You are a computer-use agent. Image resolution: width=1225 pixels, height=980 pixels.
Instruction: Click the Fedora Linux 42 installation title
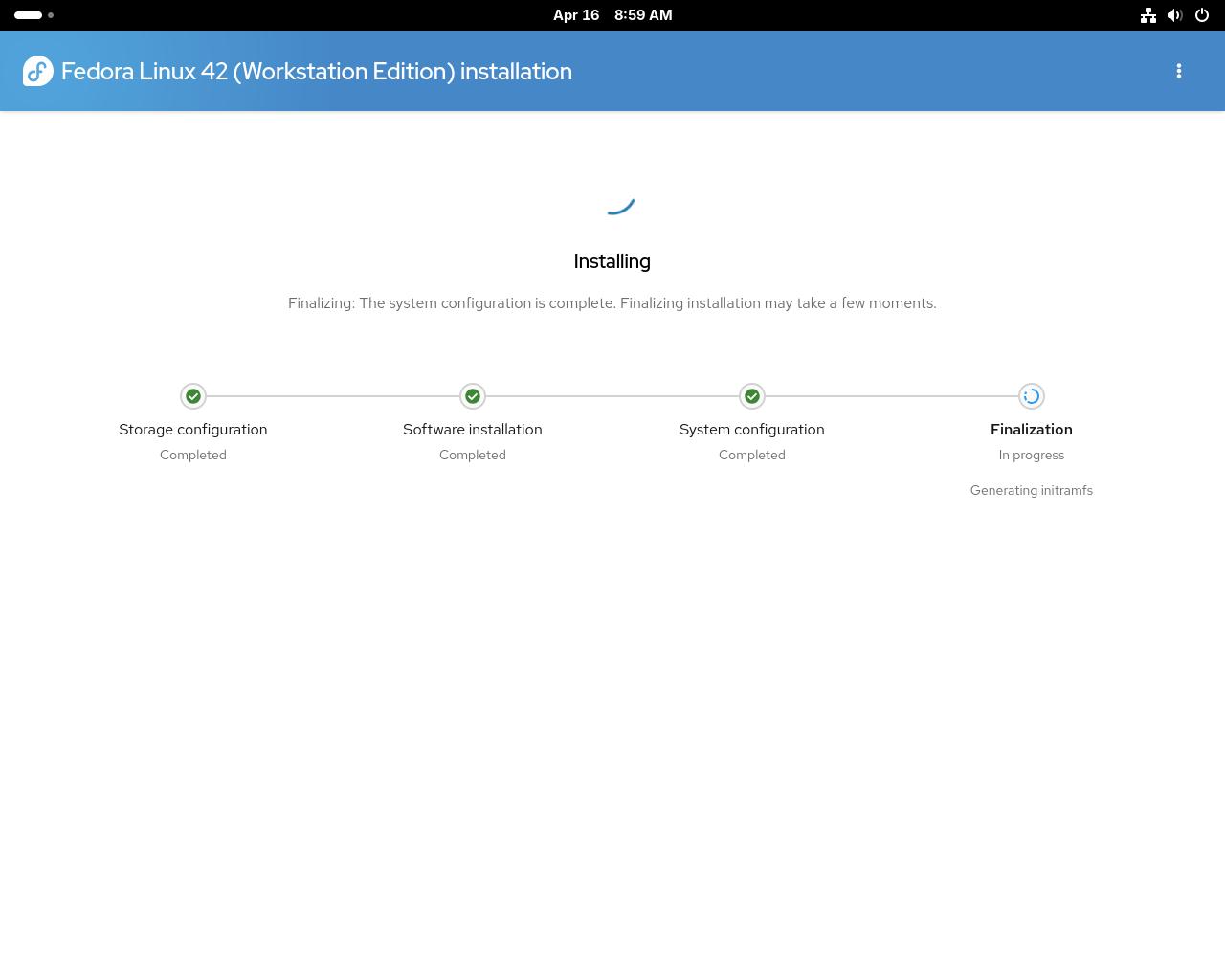[x=317, y=72]
